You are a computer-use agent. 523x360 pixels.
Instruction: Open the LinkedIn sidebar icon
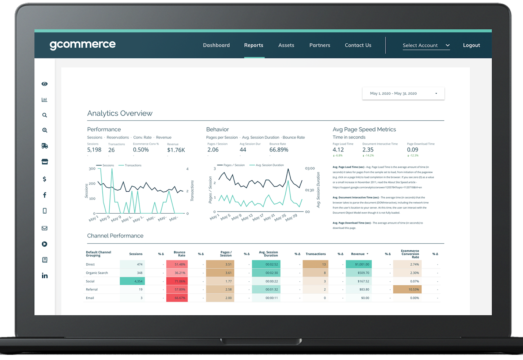(45, 275)
